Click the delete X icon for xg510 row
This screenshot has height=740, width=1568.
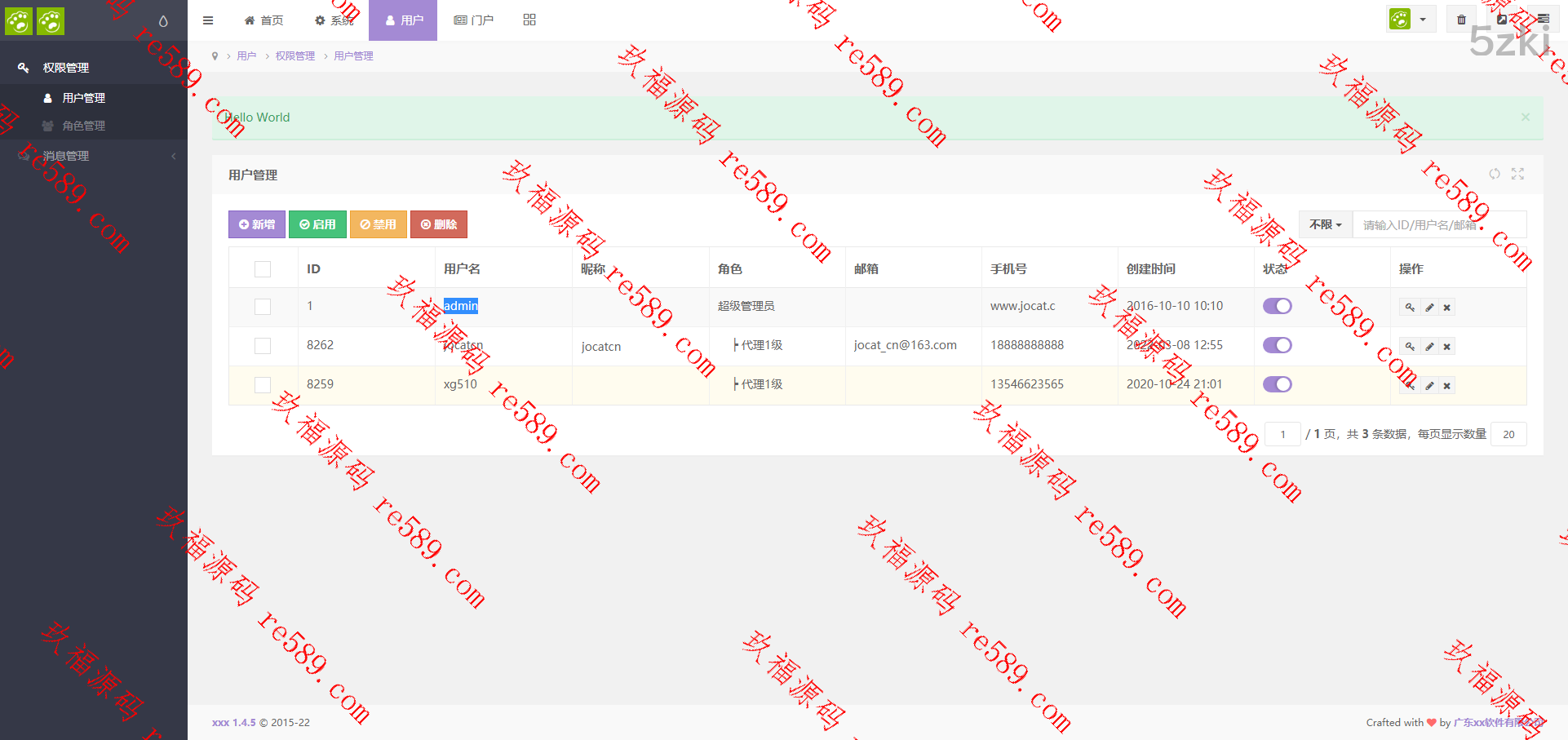tap(1446, 386)
